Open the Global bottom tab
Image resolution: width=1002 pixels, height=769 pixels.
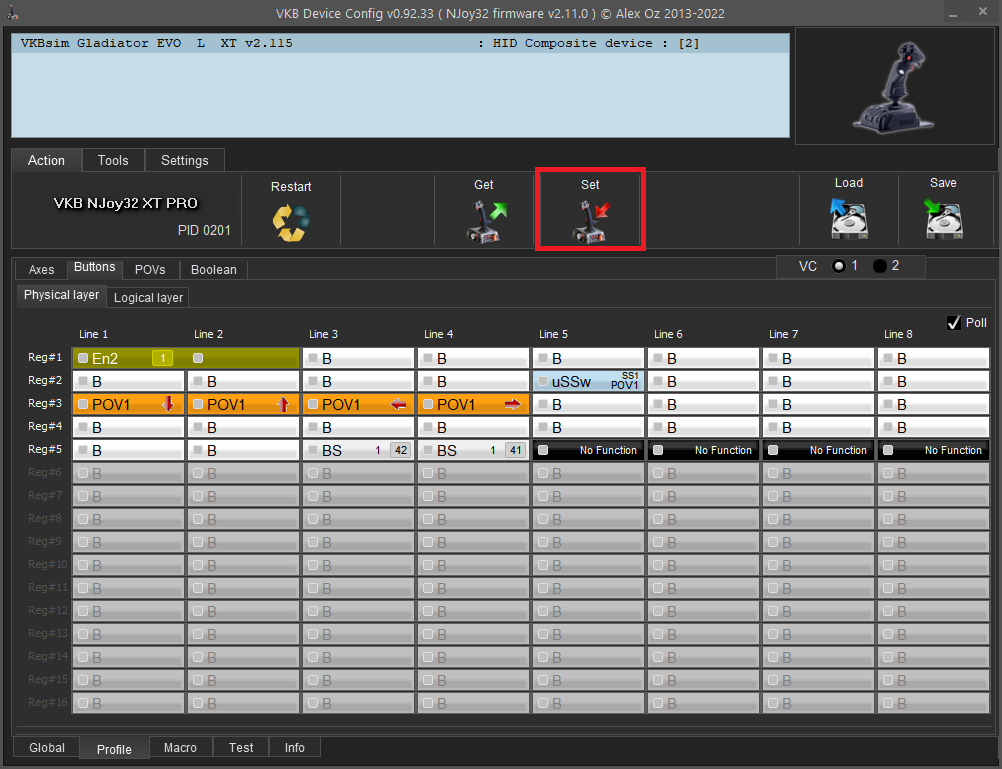point(47,748)
